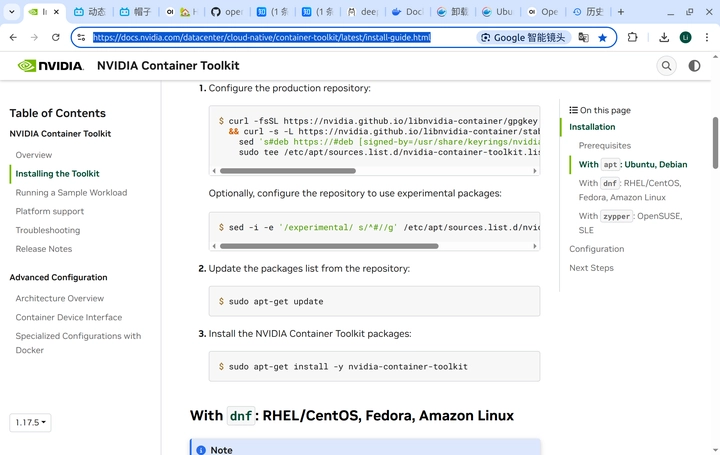This screenshot has height=455, width=720.
Task: Click the NVIDIA logo in the header
Action: coord(51,66)
